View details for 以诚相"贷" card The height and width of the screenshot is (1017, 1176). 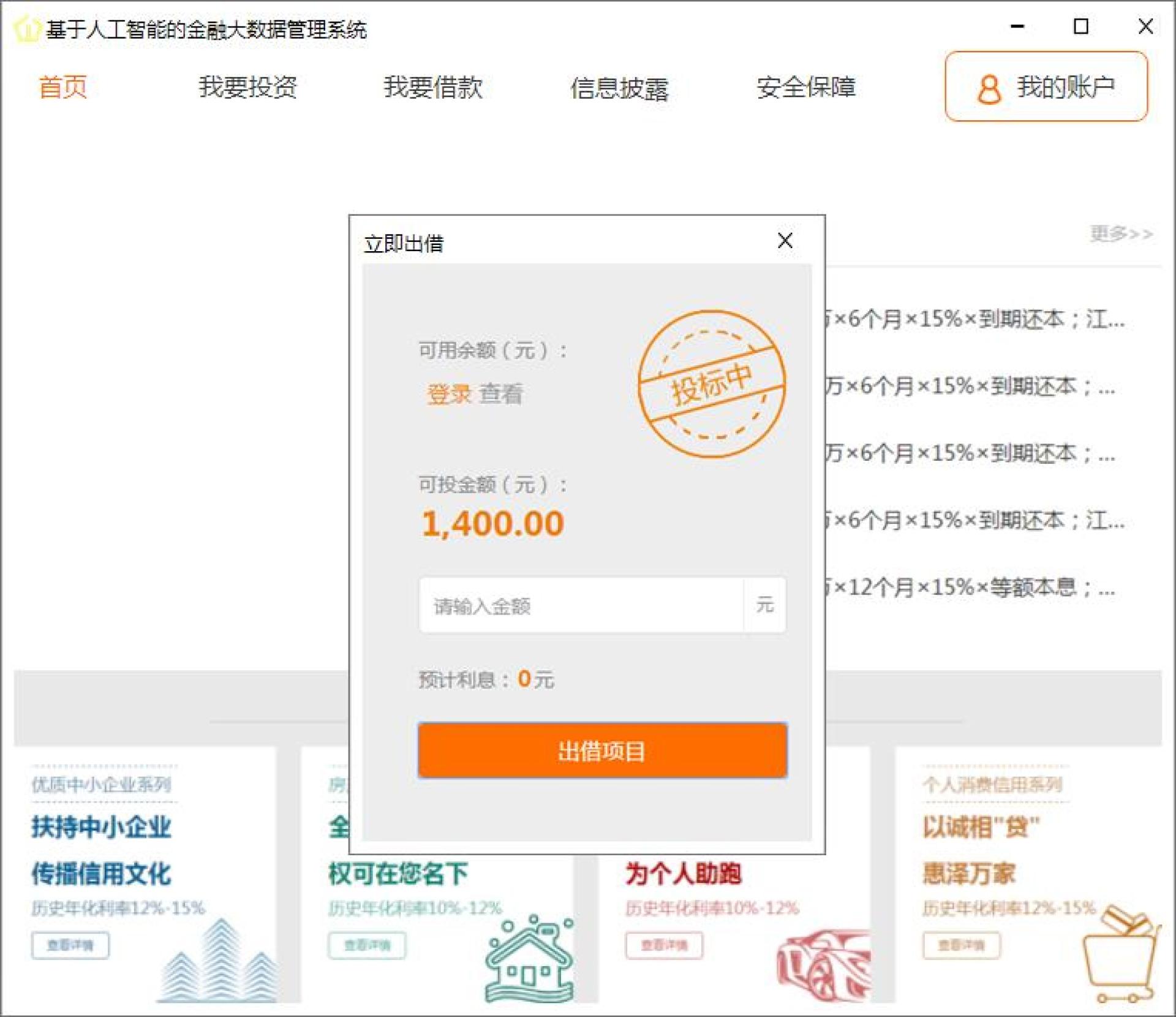[x=961, y=945]
